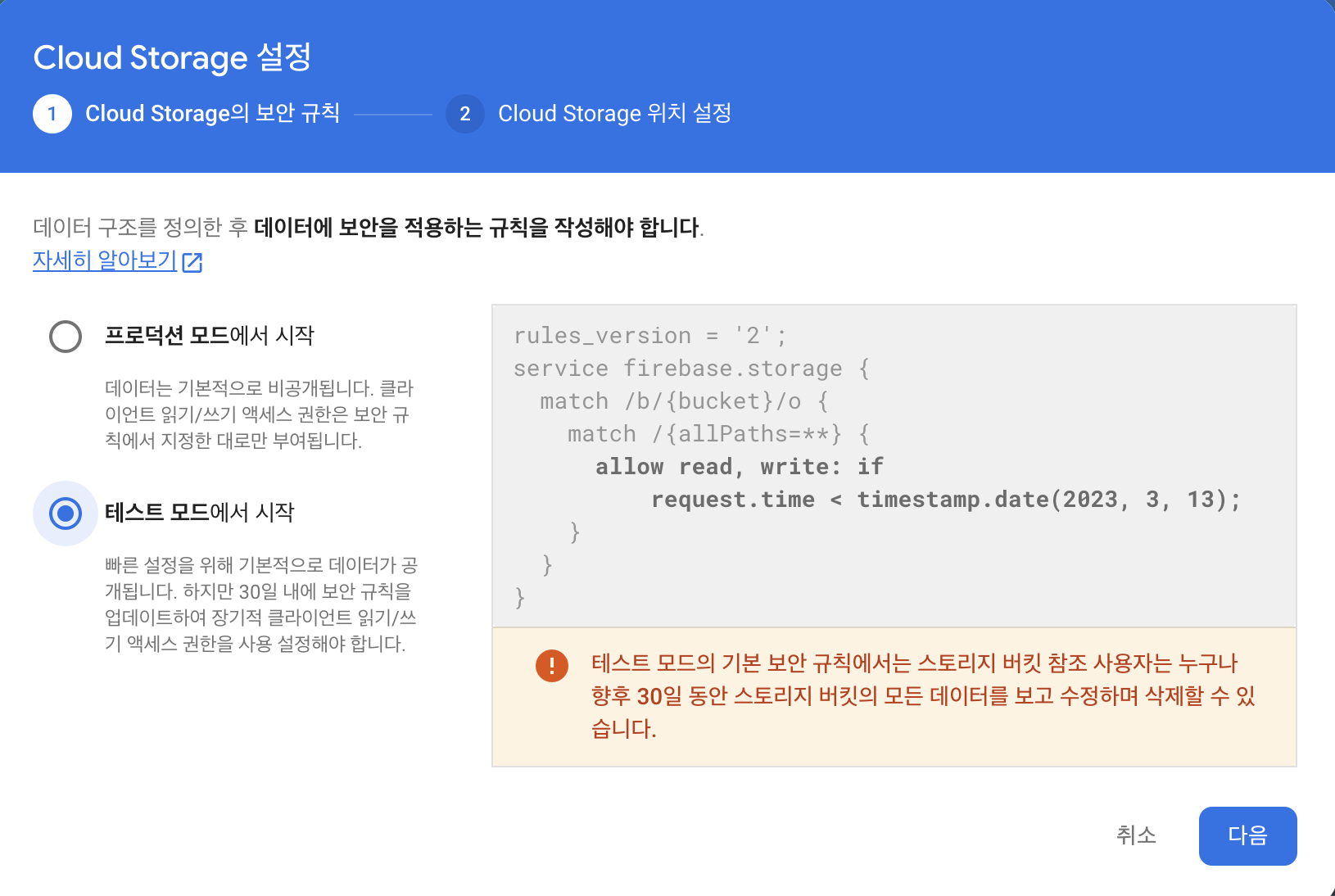
Task: Click the 취소 button
Action: 1136,835
